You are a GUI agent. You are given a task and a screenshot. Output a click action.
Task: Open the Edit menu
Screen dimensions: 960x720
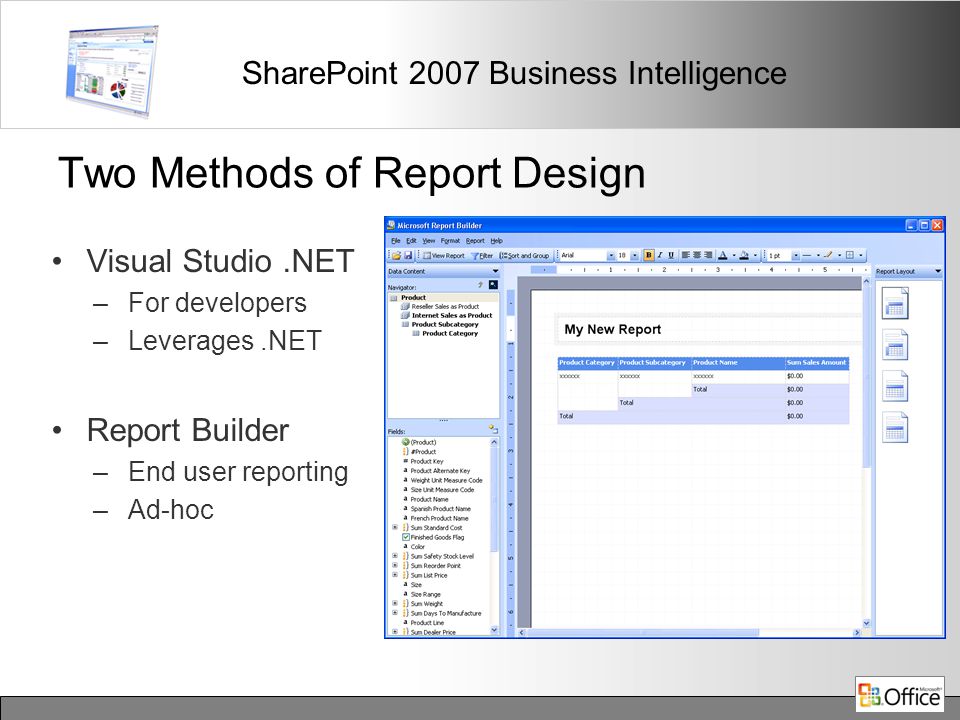tap(411, 241)
